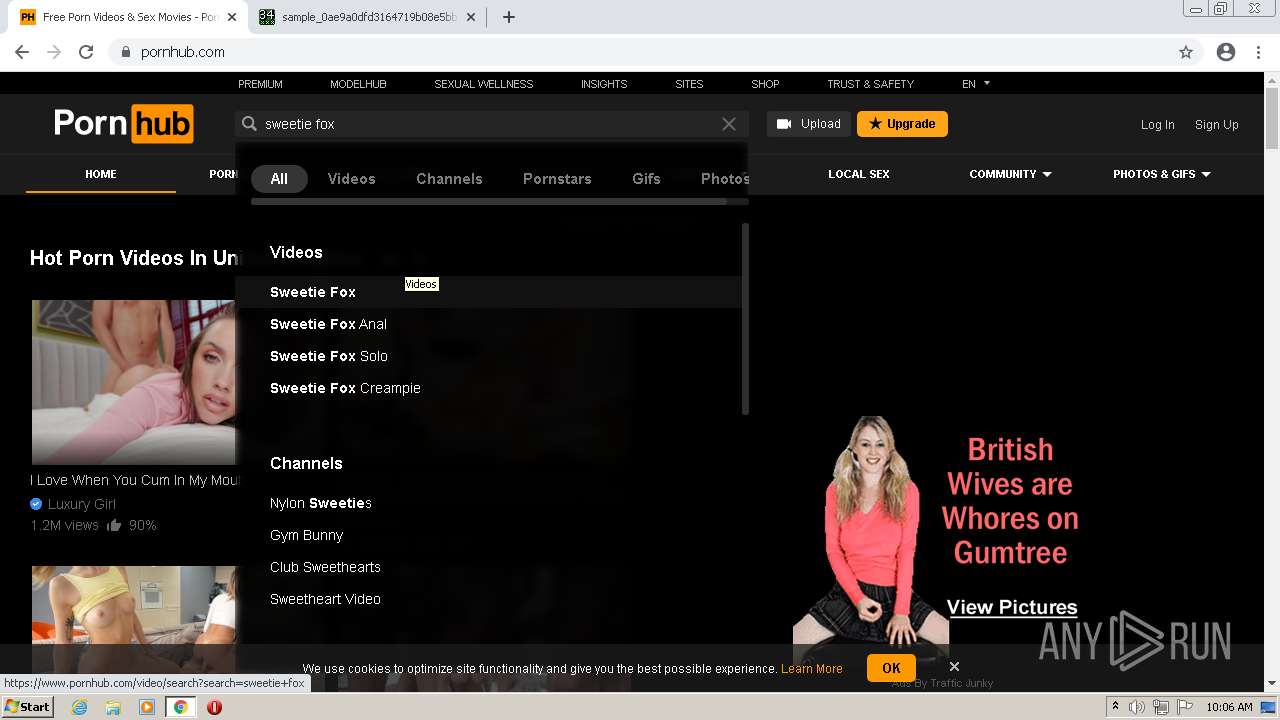Open the PREMIUM top menu link
The image size is (1280, 720).
point(260,84)
